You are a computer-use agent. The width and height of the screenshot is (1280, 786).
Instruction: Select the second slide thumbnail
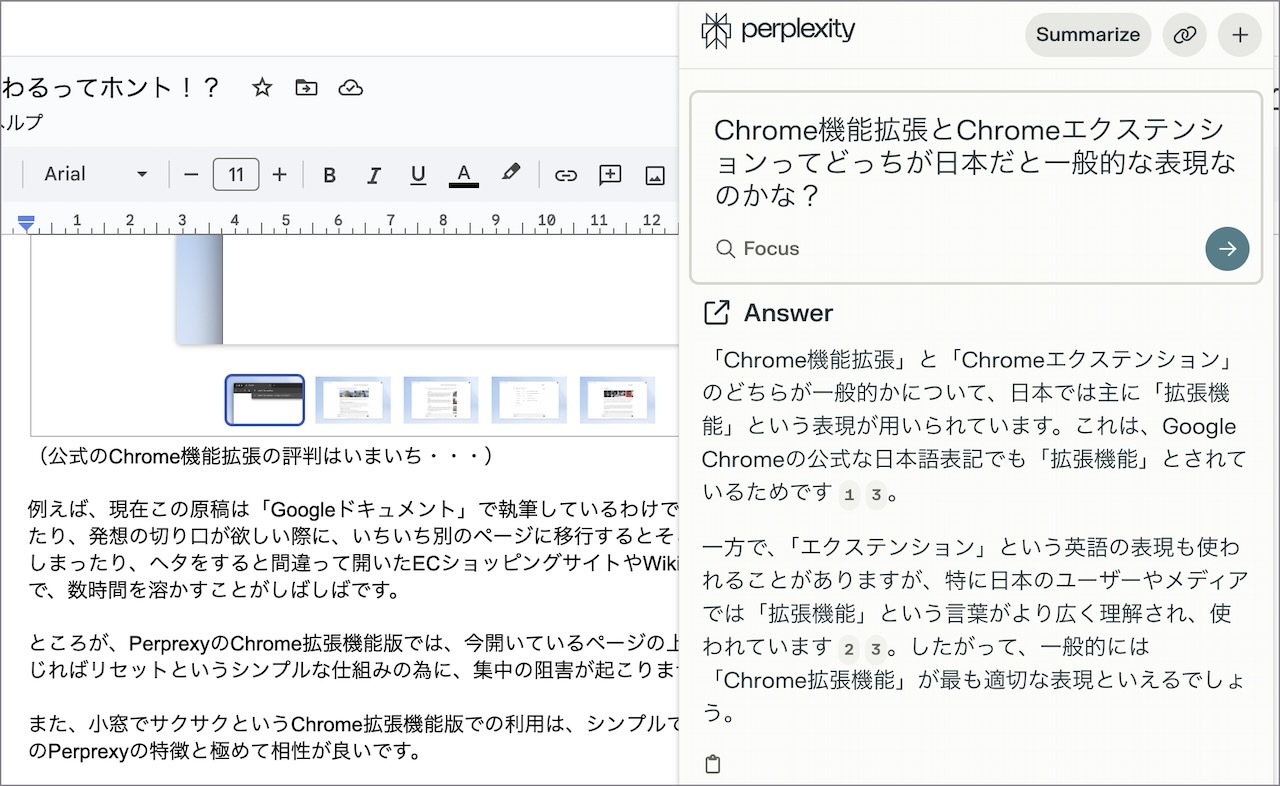[353, 400]
